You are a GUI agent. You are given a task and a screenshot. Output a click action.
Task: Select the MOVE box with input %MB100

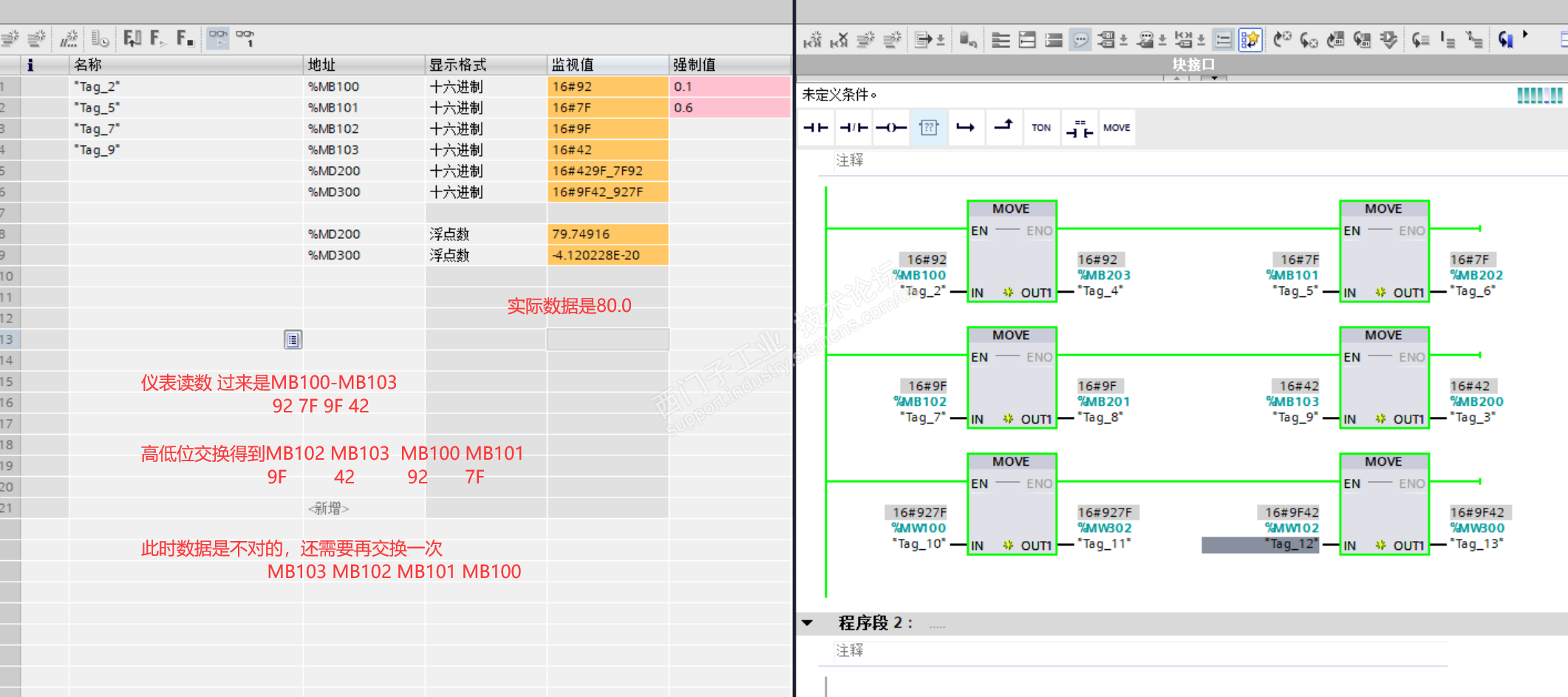(1012, 251)
